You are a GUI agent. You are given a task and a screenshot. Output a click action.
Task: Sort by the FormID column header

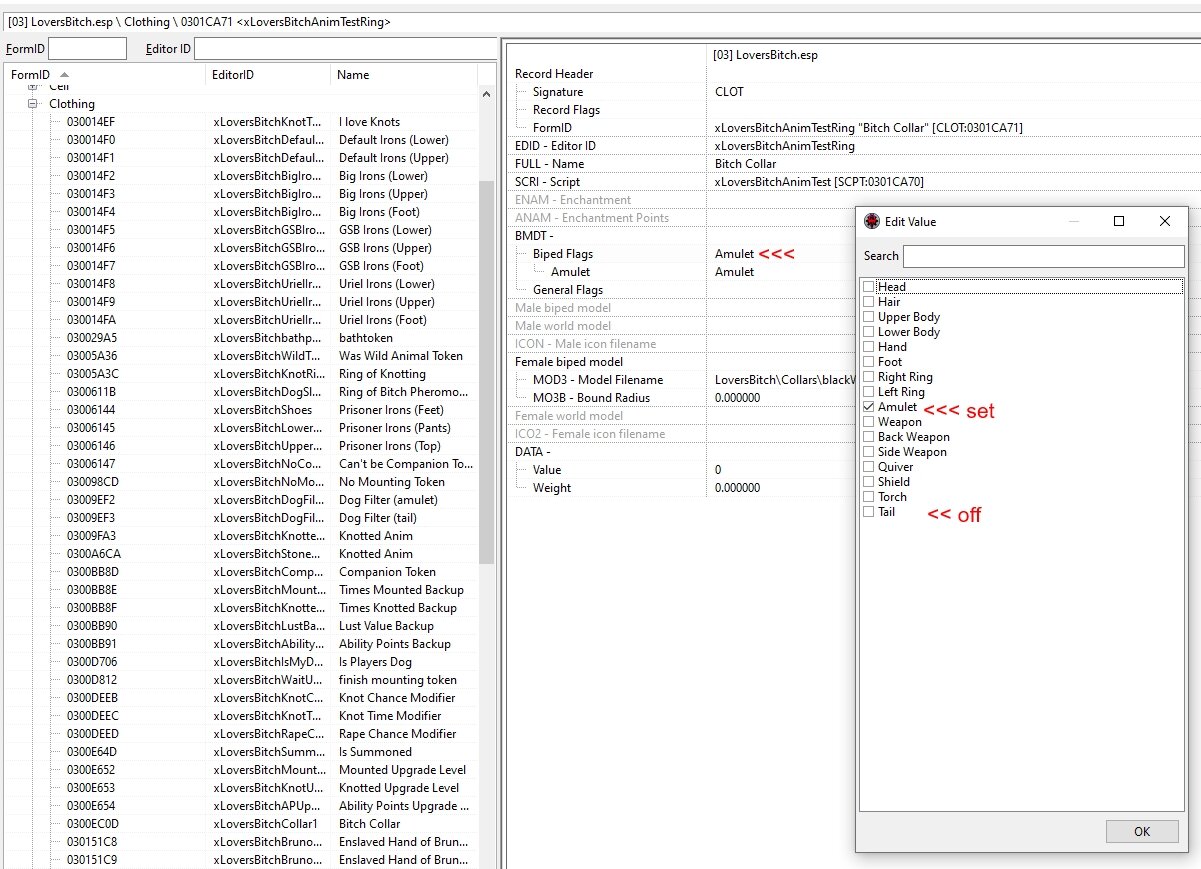pyautogui.click(x=103, y=74)
